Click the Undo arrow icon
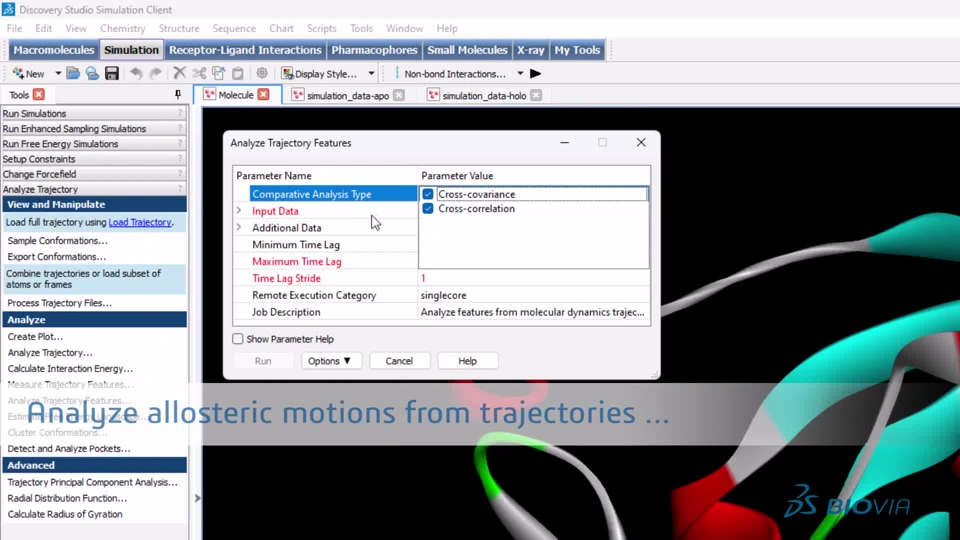 136,73
